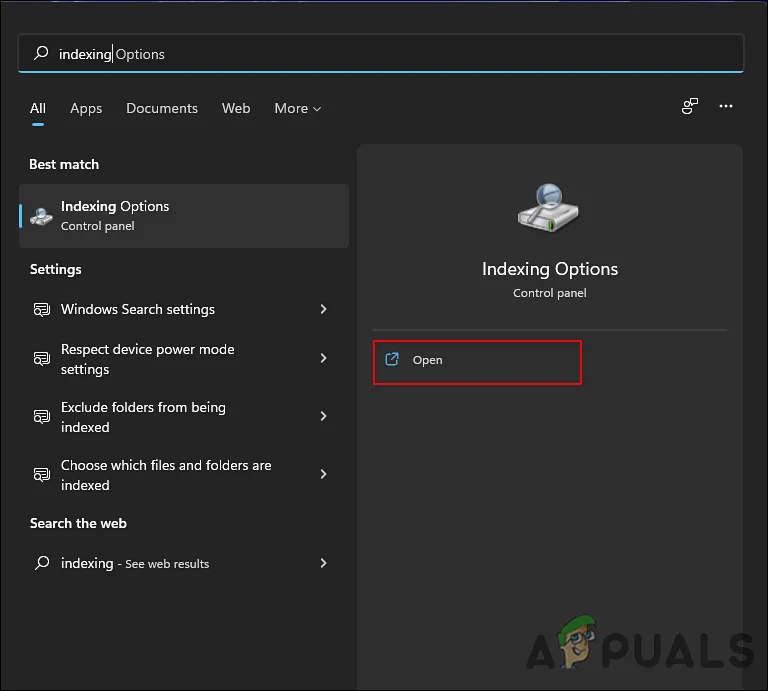
Task: Select Indexing Options best match result
Action: tap(184, 216)
